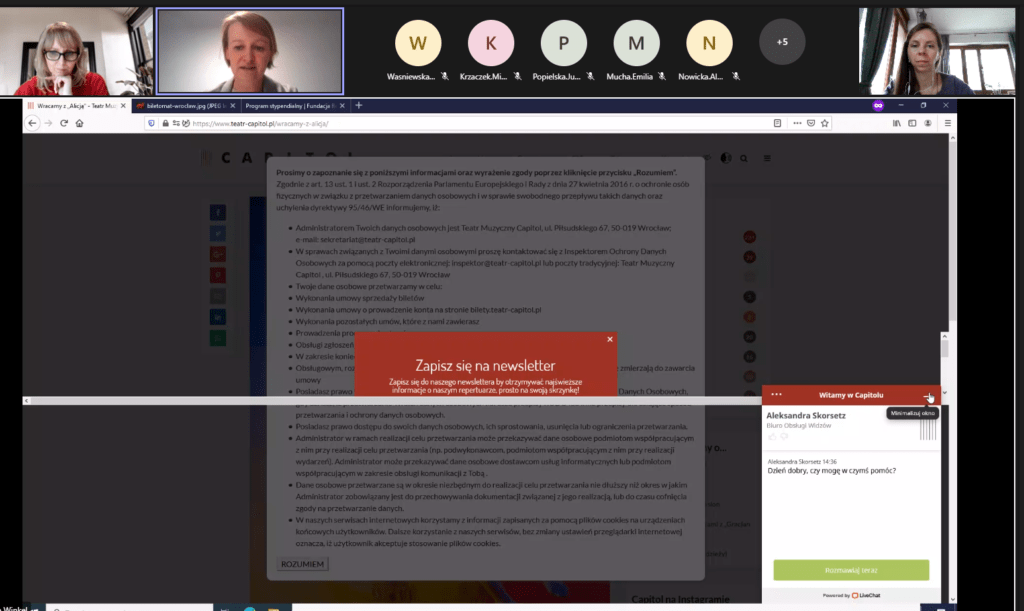Close the biletomat-wroclaw.jpg tab
1024x611 pixels.
[232, 105]
